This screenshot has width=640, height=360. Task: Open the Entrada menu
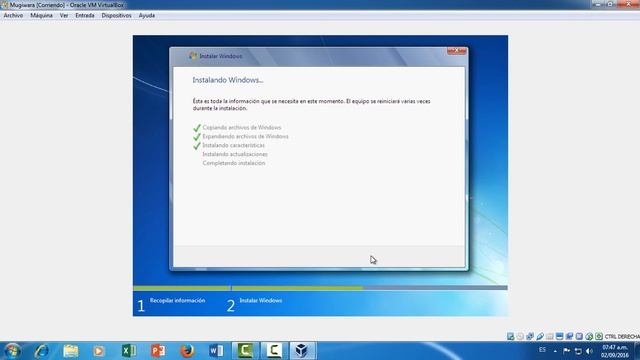[84, 16]
